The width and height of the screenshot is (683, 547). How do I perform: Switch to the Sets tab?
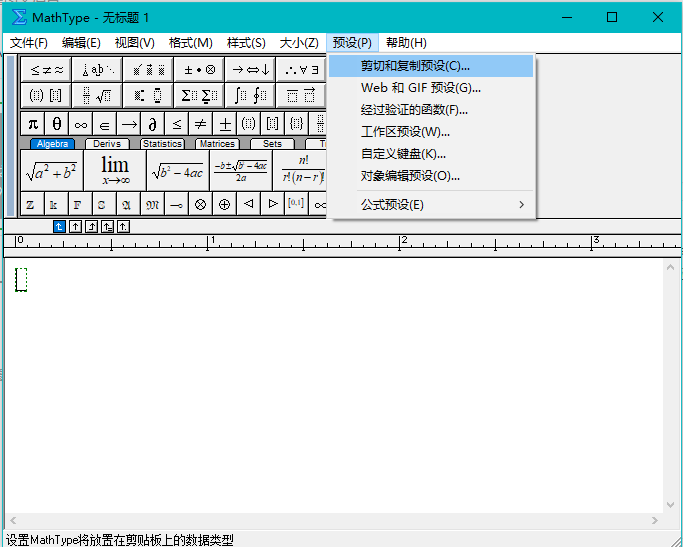point(272,144)
